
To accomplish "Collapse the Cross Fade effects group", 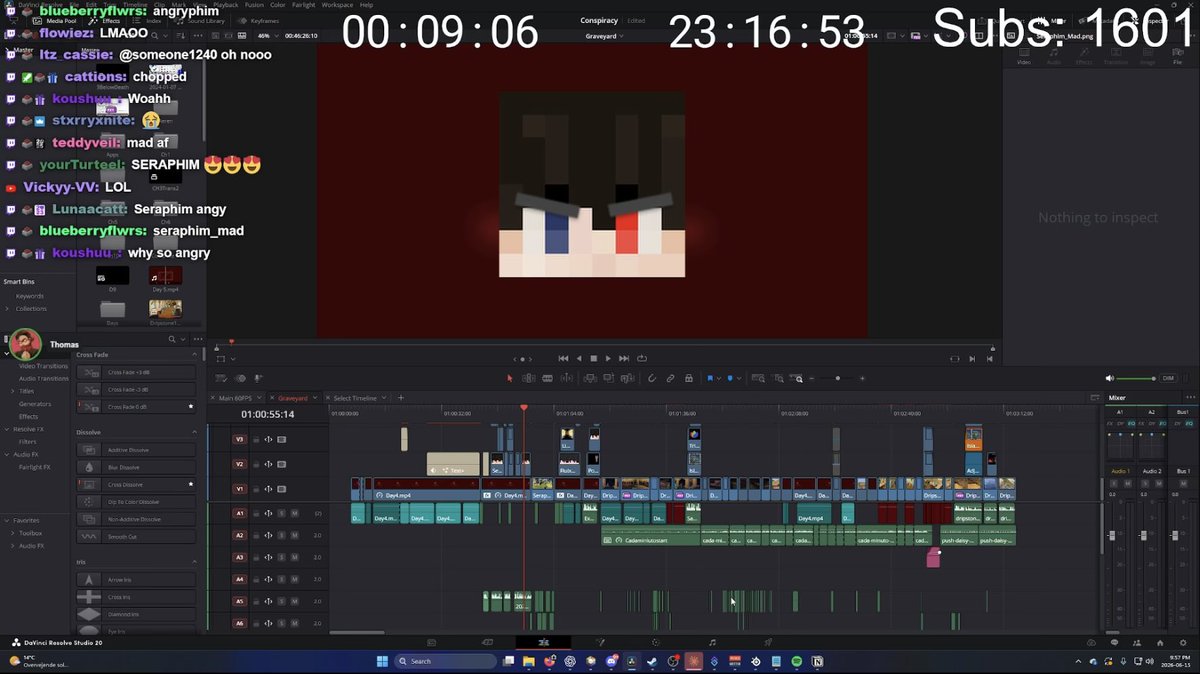I will point(194,355).
